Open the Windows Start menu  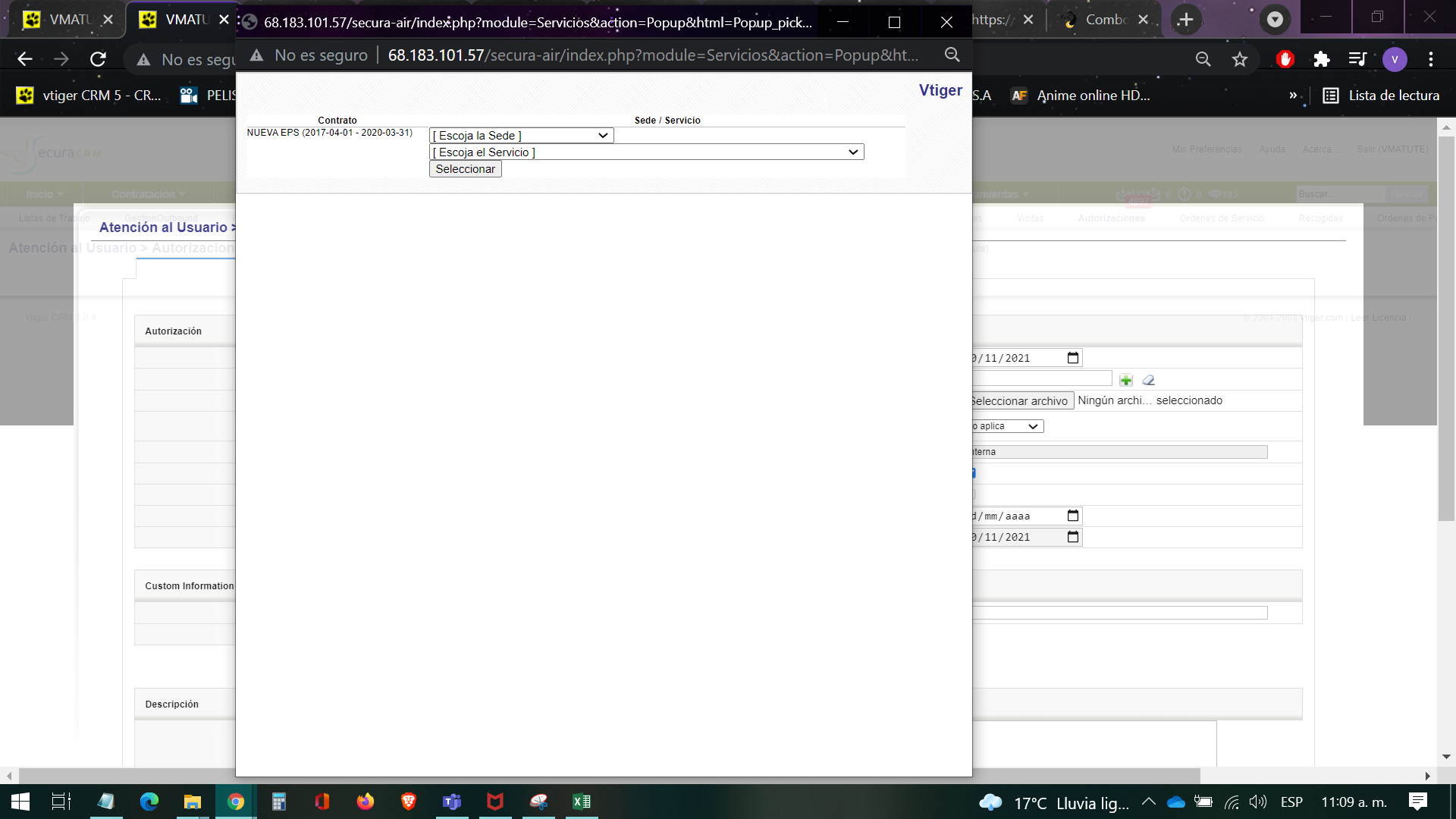point(20,802)
